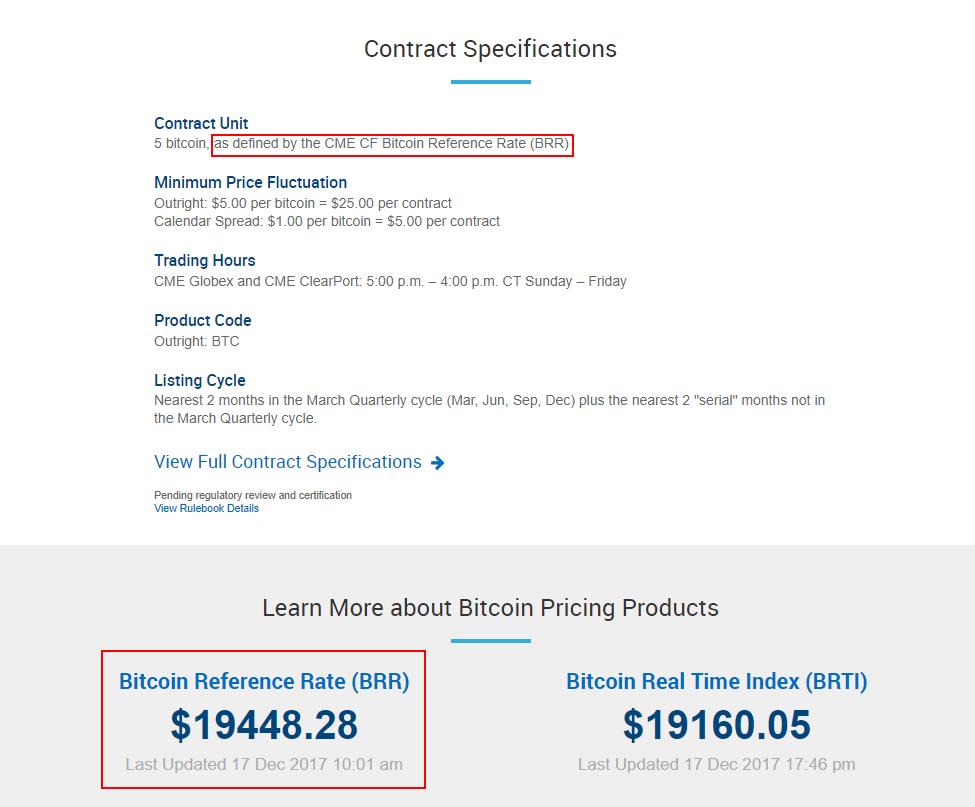Click the Bitcoin Real Time Index (BRTI) title
The image size is (975, 807).
point(716,682)
